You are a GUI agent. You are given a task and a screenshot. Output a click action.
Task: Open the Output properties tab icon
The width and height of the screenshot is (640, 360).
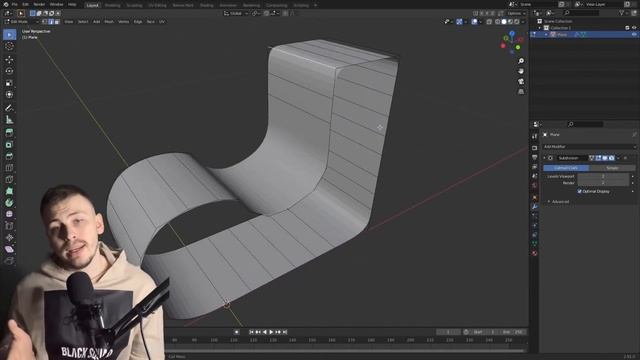(535, 157)
